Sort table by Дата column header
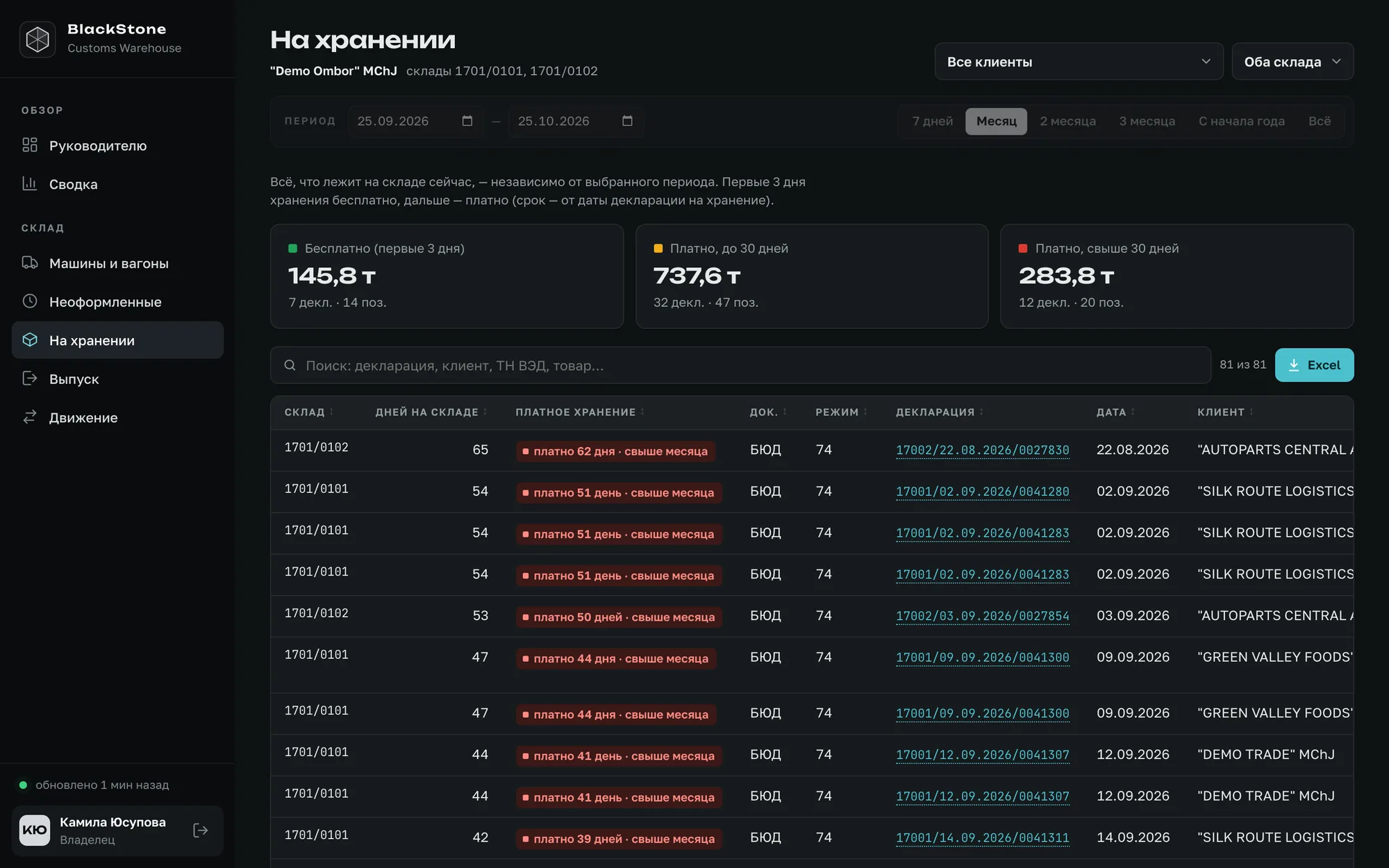 pos(1115,412)
